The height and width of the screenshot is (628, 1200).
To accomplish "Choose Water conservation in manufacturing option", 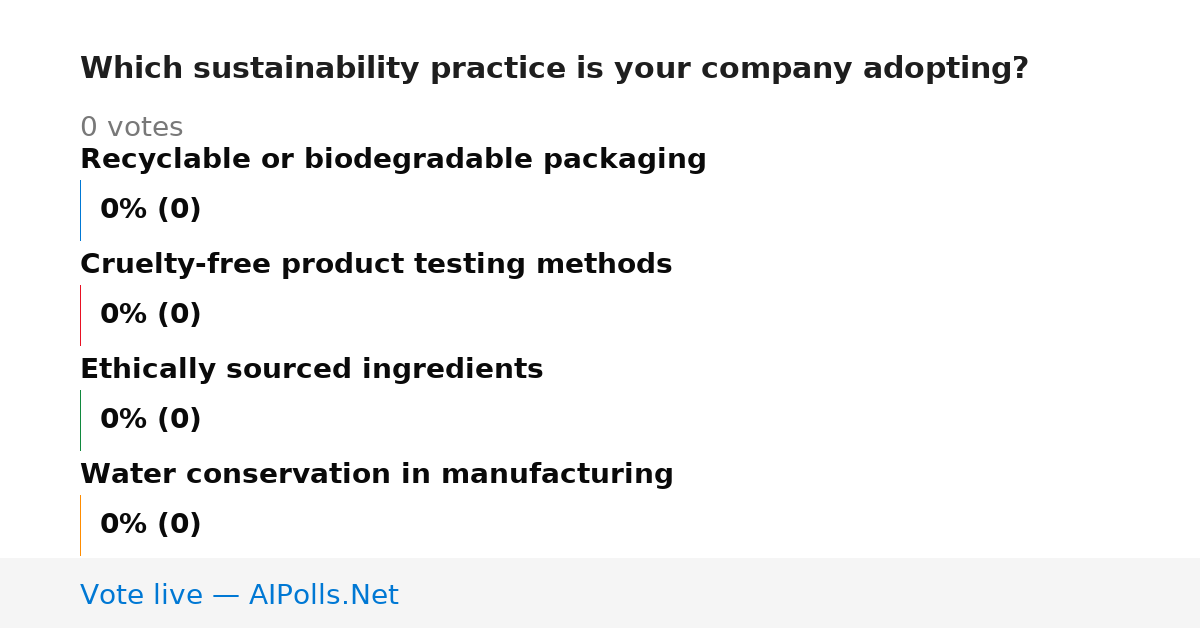I will 376,475.
